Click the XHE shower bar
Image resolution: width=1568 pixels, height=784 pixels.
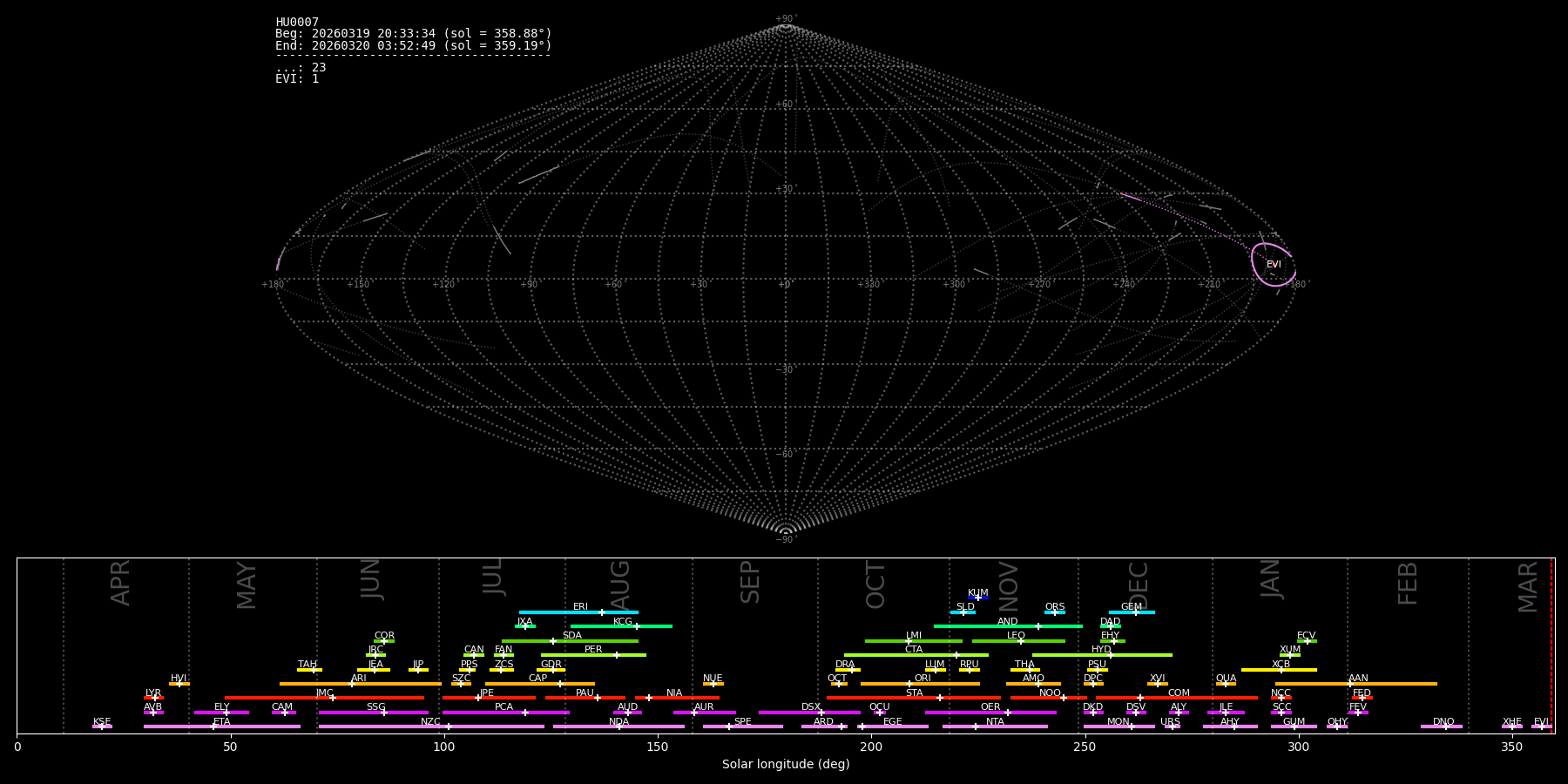click(1512, 727)
